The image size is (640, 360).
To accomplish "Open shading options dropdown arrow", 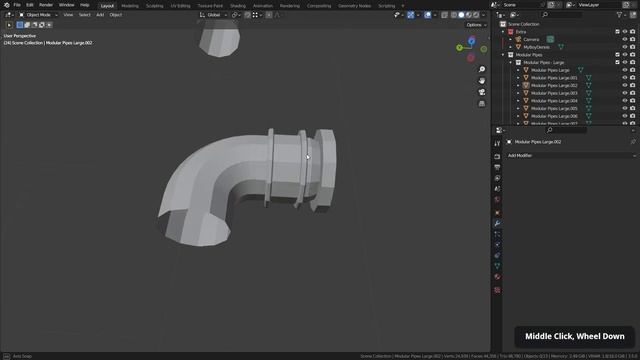I will tap(484, 15).
